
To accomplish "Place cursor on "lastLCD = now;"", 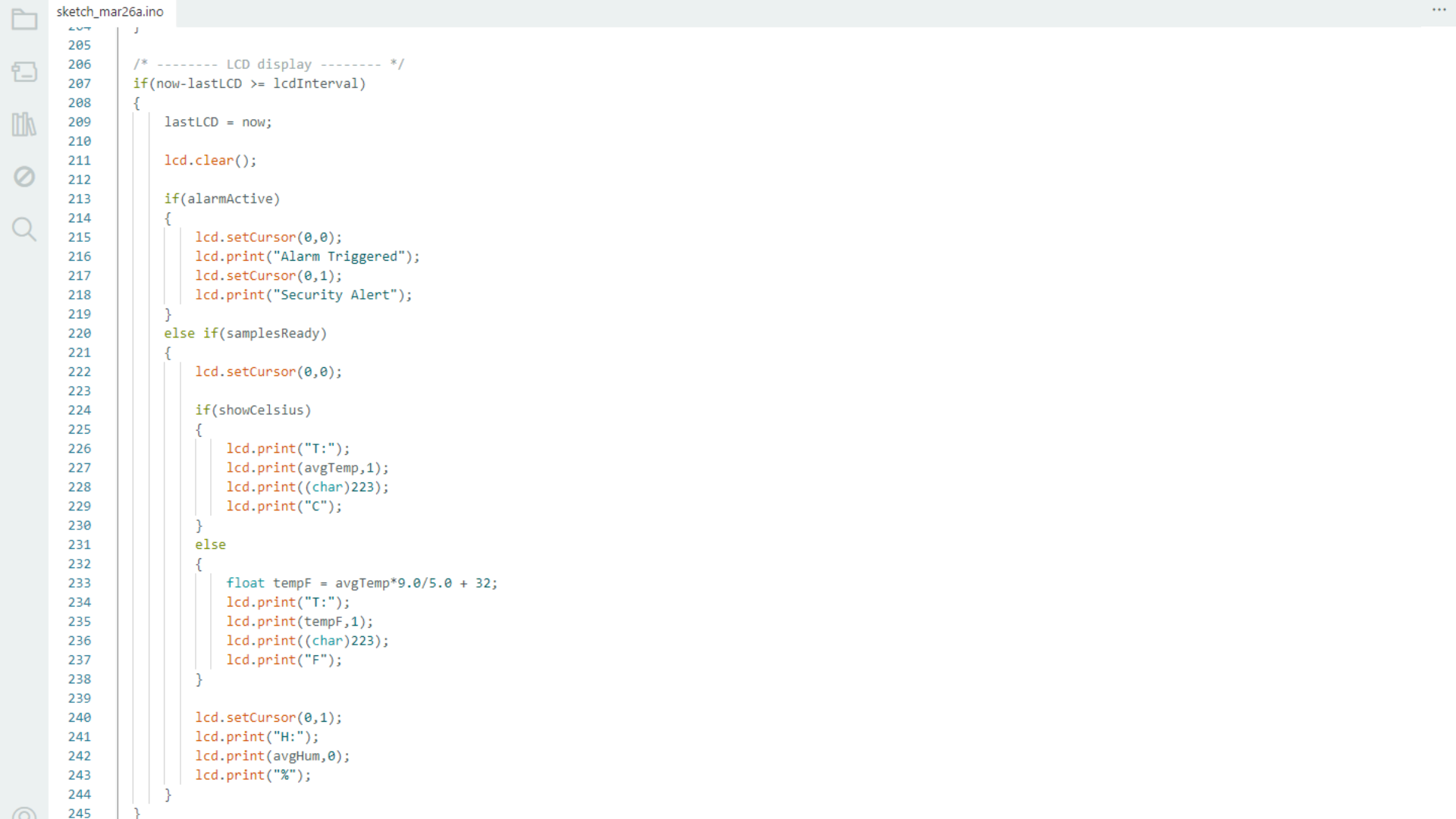I will 218,122.
